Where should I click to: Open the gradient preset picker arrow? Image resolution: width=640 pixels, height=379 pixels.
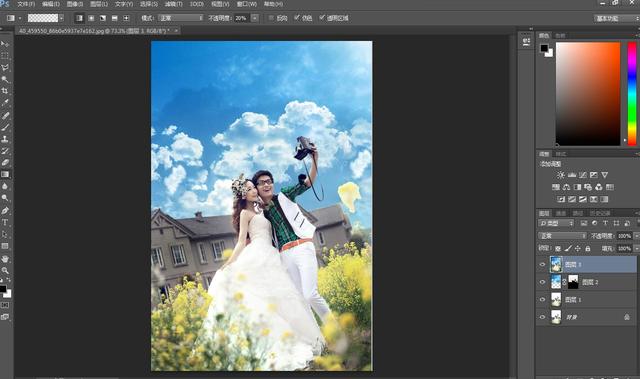point(61,18)
